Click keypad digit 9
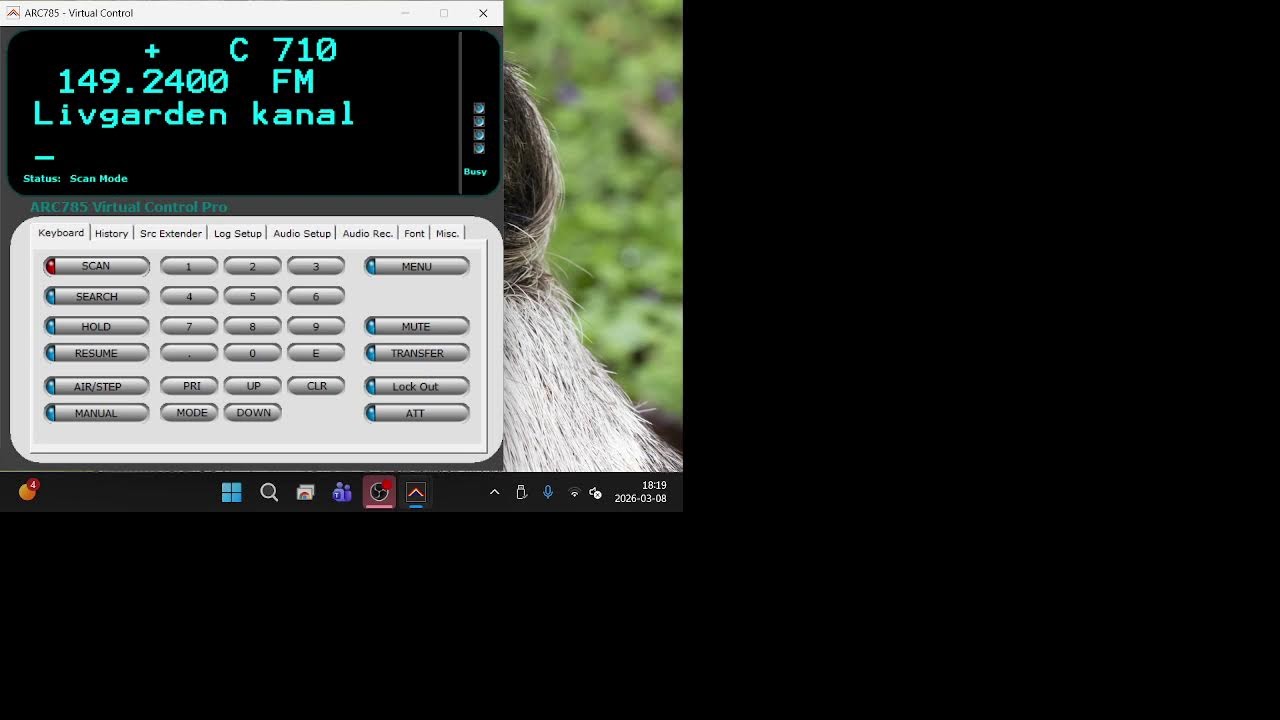 (x=316, y=326)
